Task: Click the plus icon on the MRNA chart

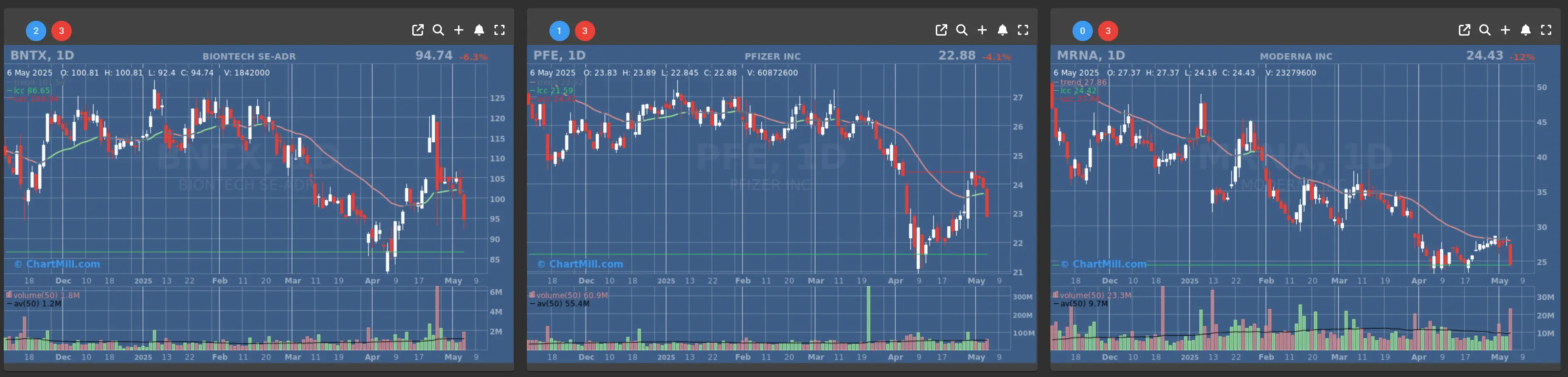Action: [1505, 30]
